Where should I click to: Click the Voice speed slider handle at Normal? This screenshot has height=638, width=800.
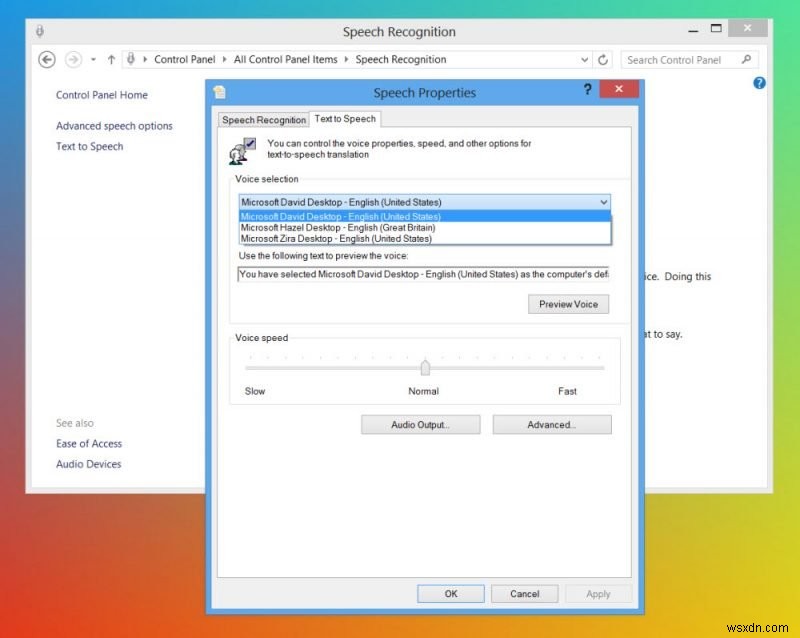point(424,368)
